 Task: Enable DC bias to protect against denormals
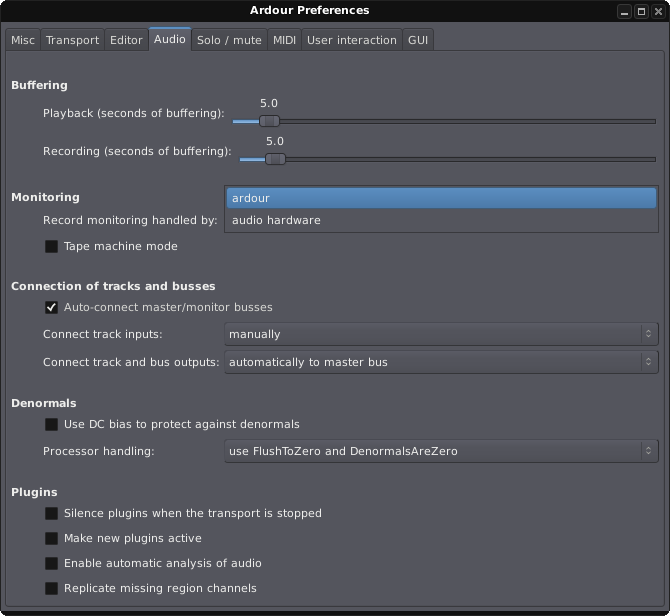click(51, 424)
